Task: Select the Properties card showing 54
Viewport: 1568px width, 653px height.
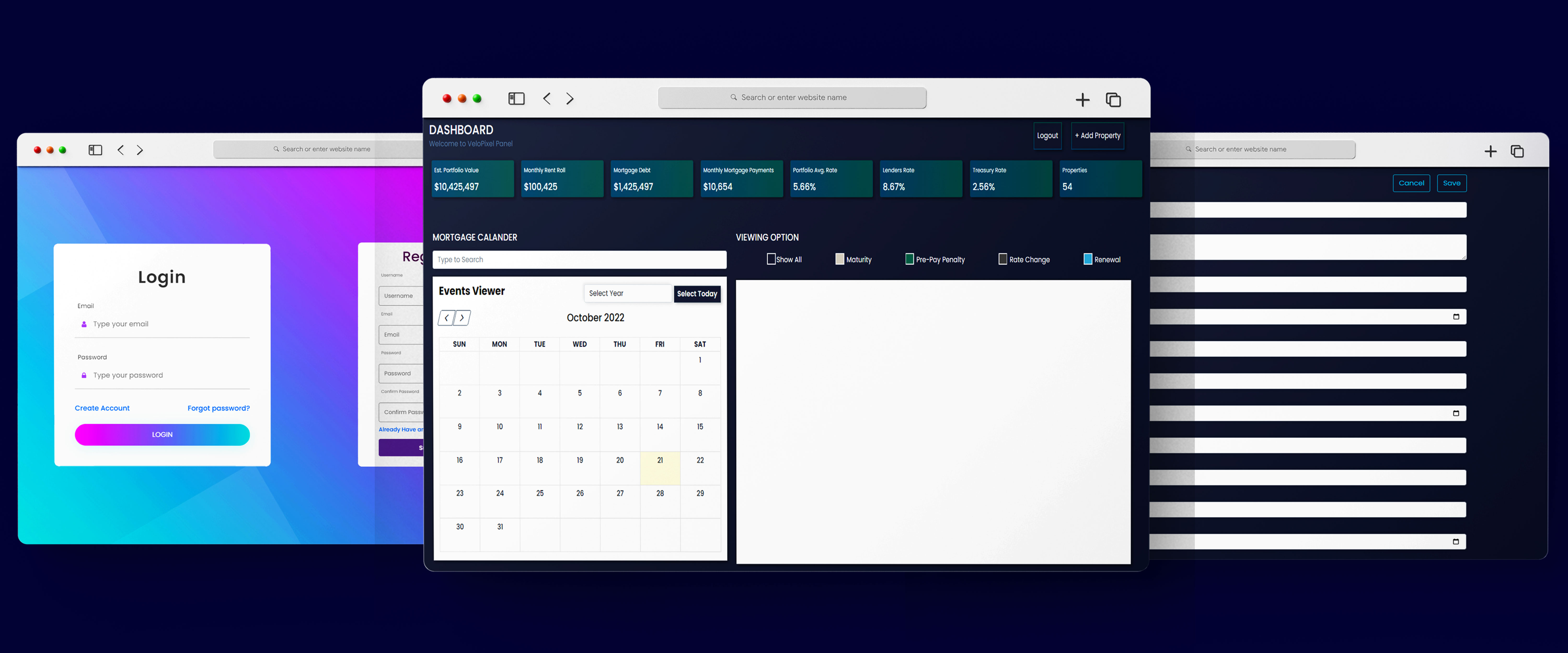Action: tap(1100, 178)
